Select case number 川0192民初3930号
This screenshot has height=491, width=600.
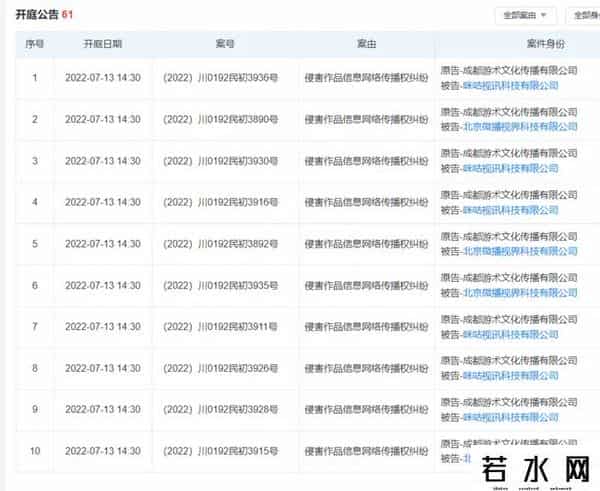[220, 161]
